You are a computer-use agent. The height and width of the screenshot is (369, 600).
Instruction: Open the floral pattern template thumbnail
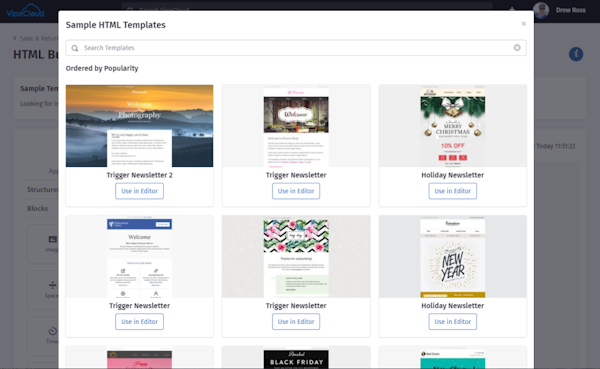click(x=296, y=256)
